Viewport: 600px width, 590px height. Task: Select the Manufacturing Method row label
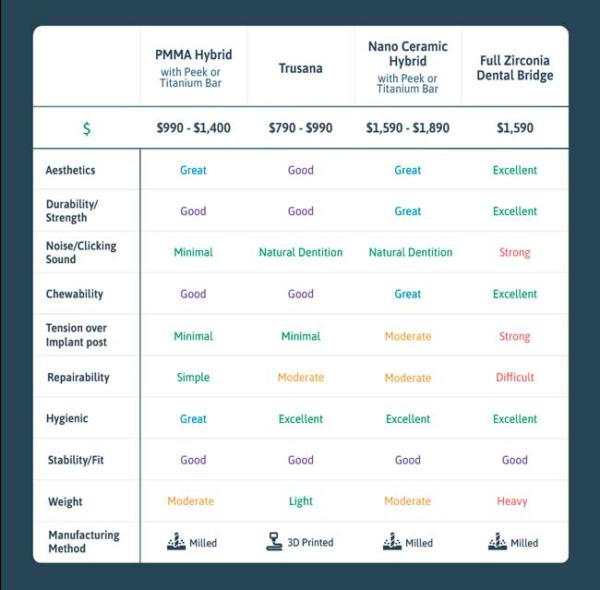[83, 542]
